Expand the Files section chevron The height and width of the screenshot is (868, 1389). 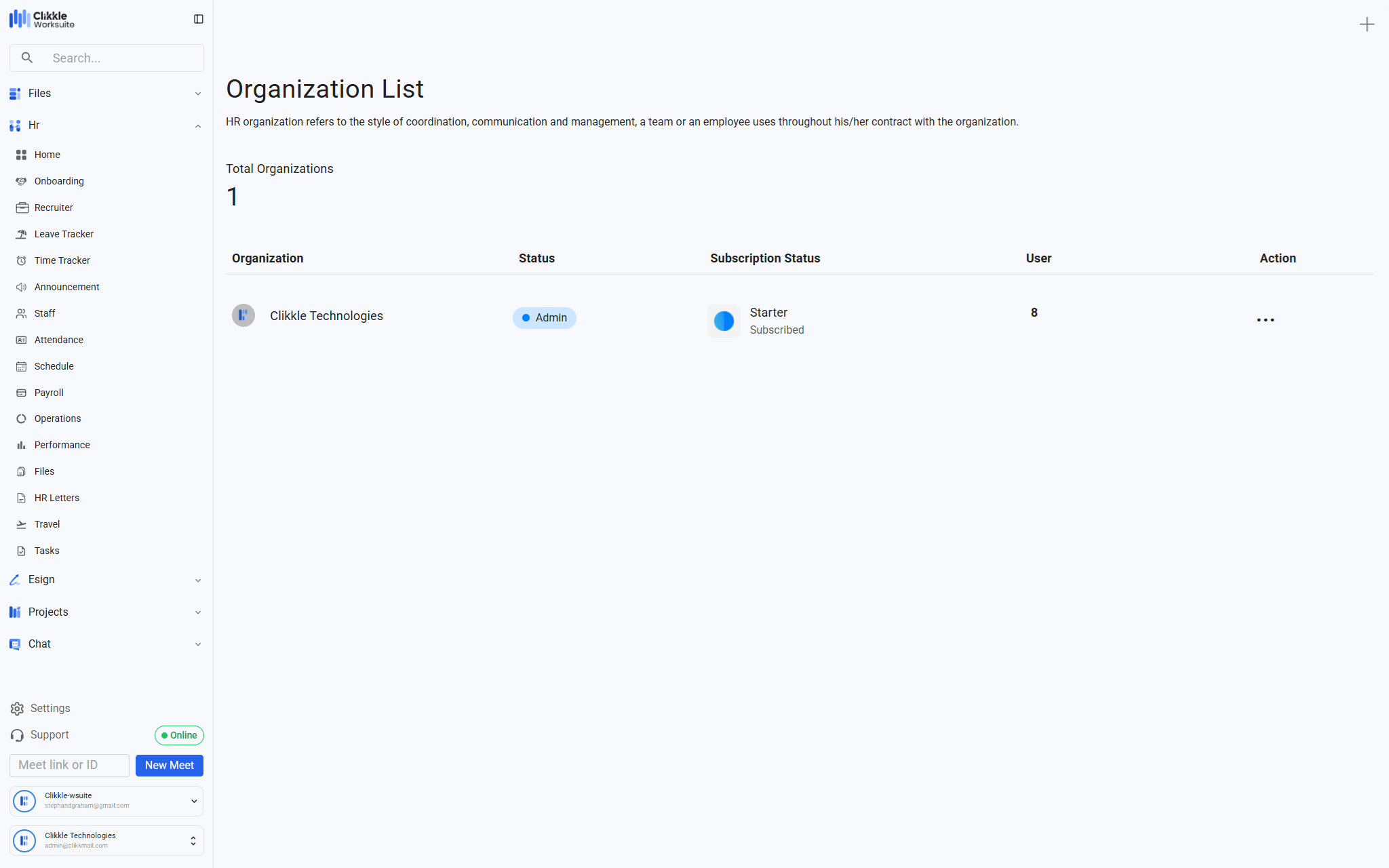click(x=197, y=94)
